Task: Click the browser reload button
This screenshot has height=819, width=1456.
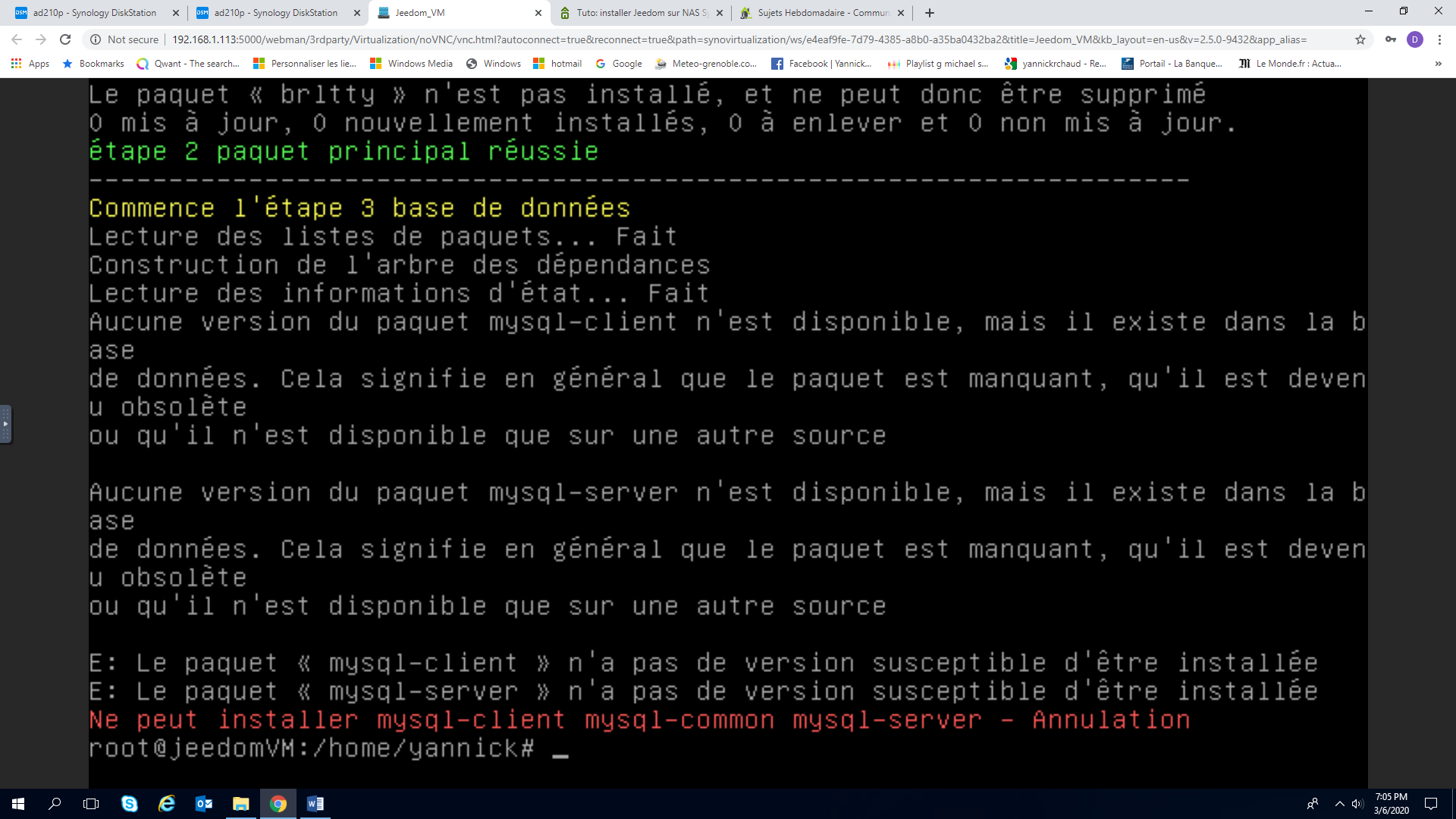Action: (x=65, y=39)
